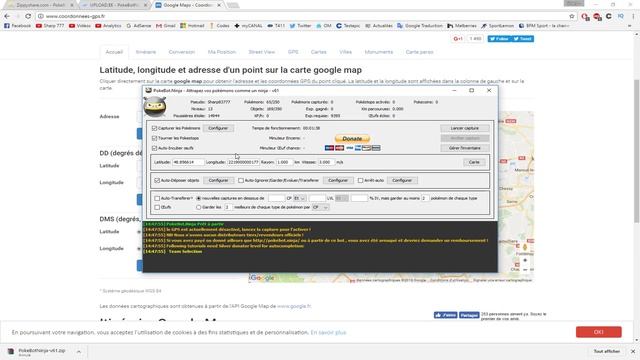
Task: Reload the page with the refresh icon
Action: [x=28, y=16]
